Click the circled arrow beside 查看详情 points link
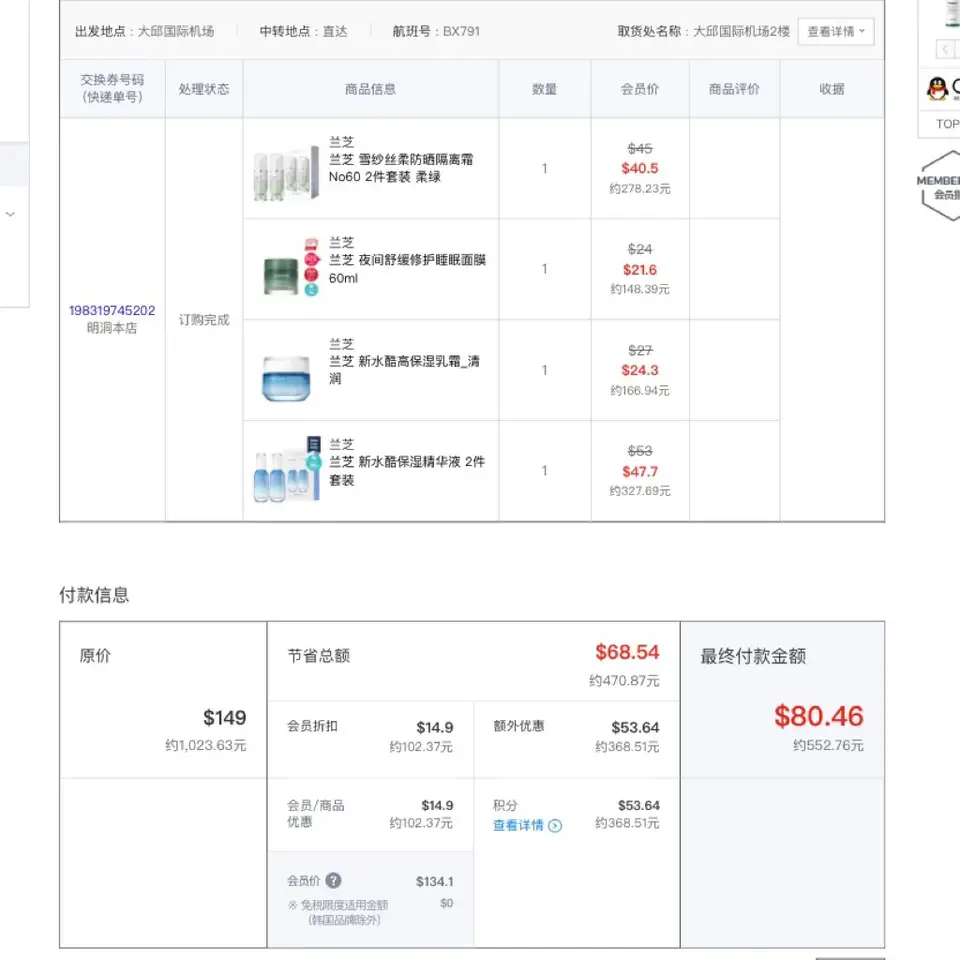 point(555,825)
